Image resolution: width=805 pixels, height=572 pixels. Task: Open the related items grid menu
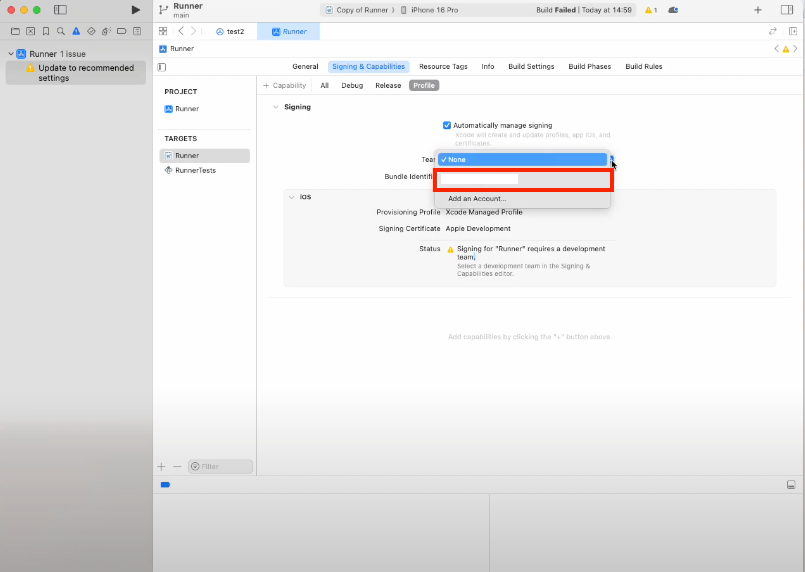pos(163,31)
